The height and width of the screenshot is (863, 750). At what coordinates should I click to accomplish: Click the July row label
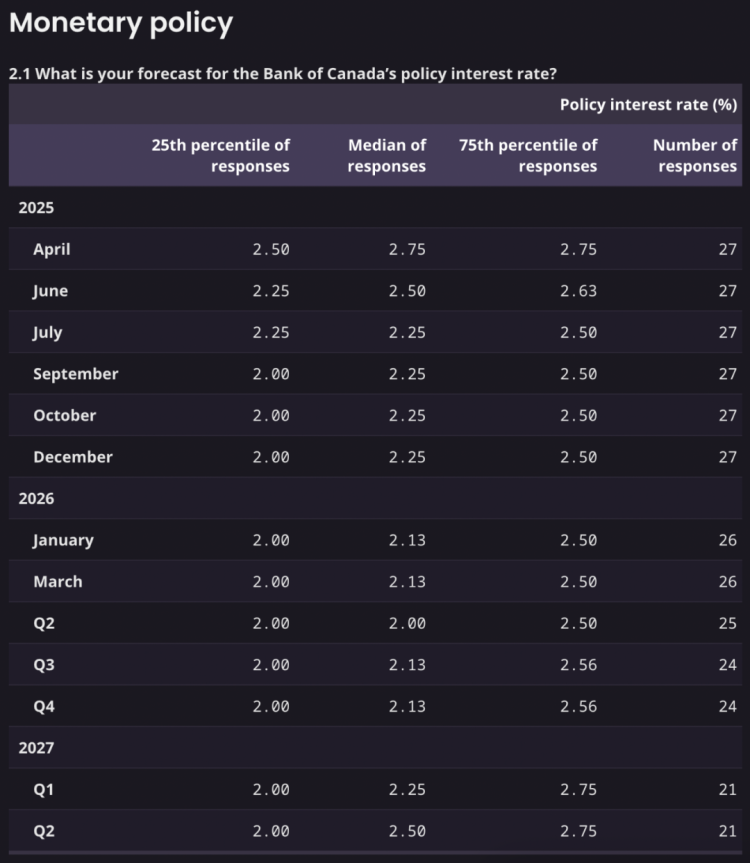pos(48,332)
